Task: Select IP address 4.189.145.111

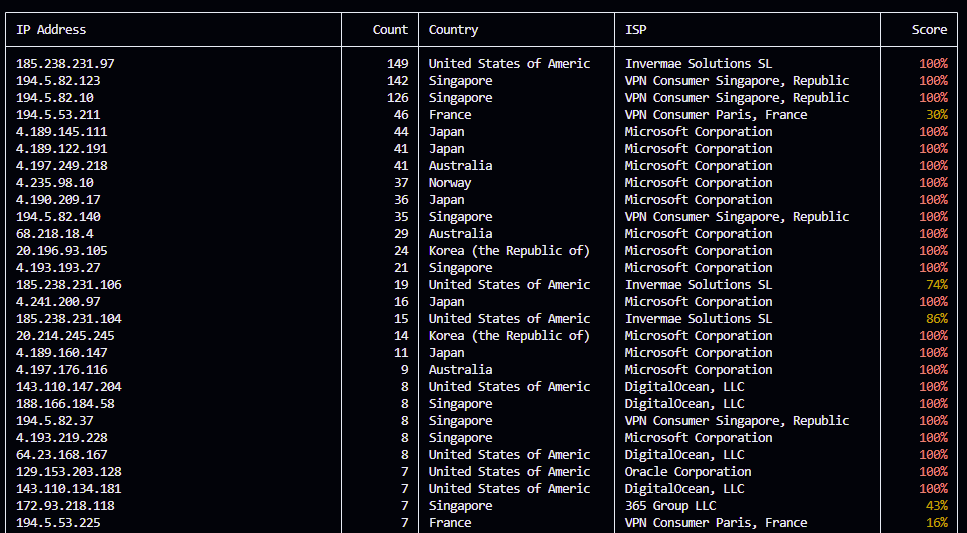Action: click(62, 131)
